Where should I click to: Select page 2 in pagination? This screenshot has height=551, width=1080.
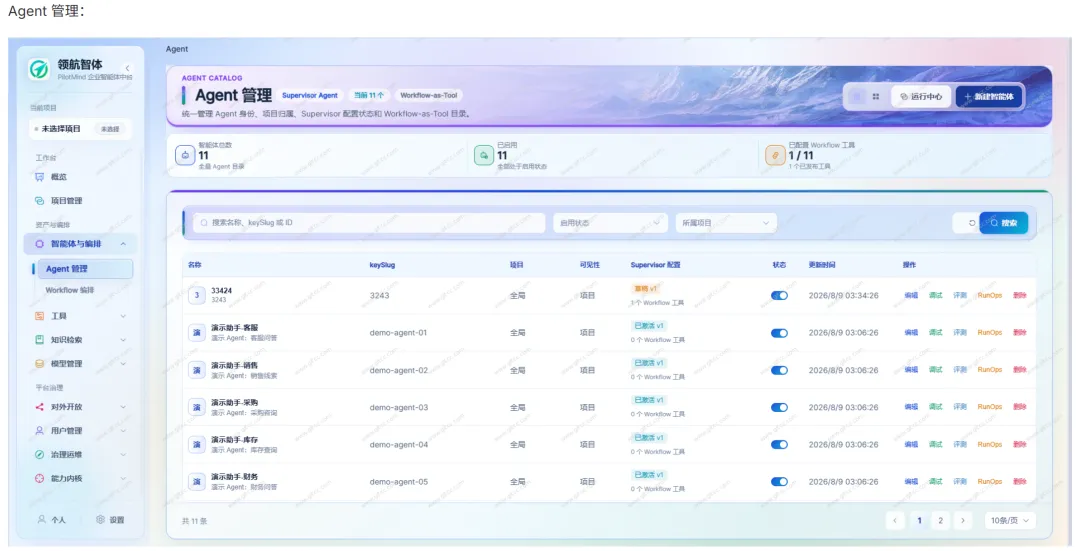940,521
